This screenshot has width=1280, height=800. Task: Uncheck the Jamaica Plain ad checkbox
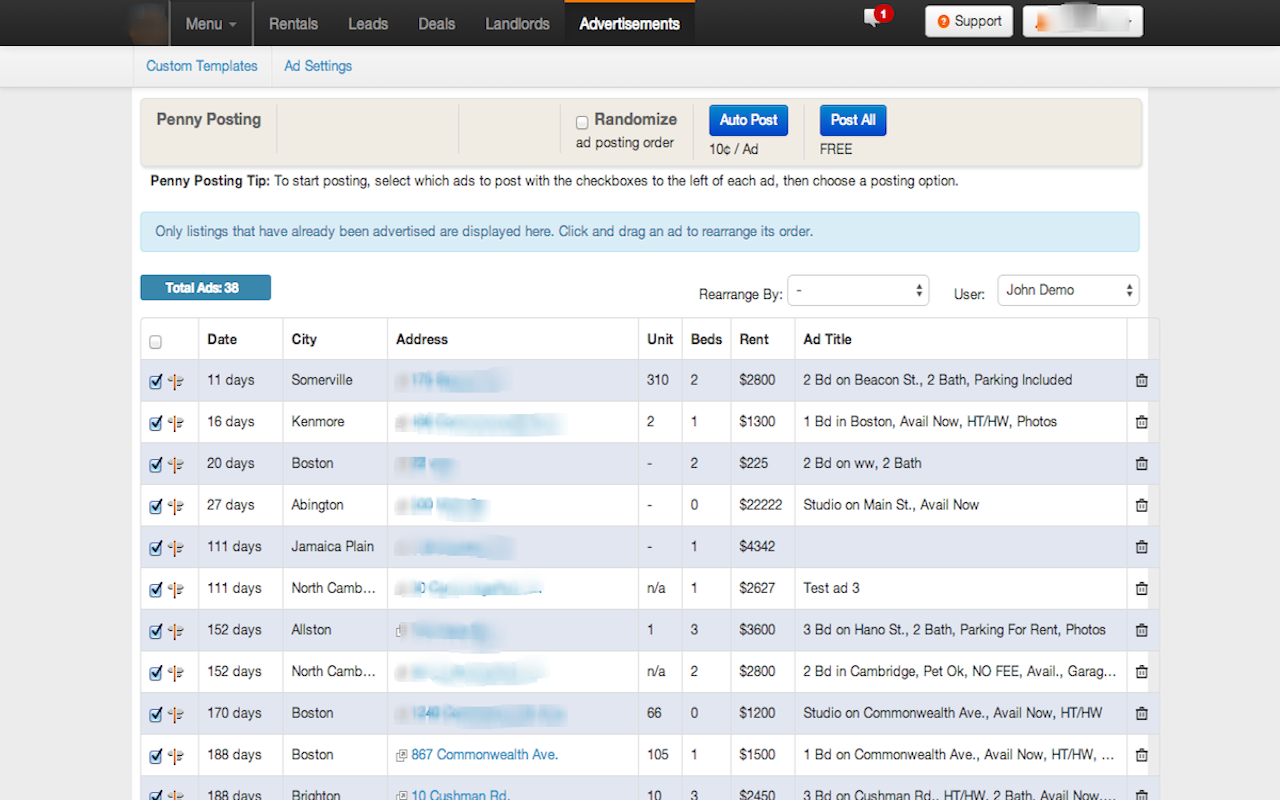(155, 548)
